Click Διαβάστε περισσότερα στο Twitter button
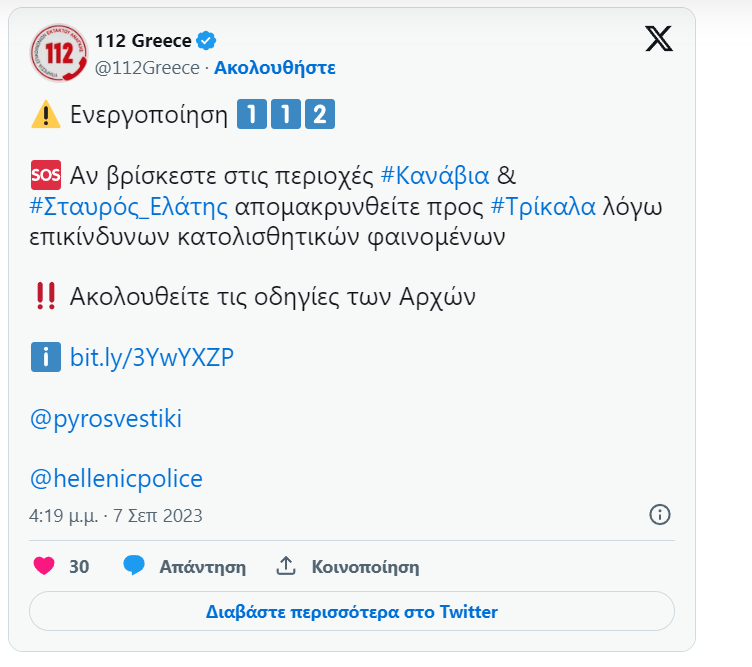 tap(352, 611)
